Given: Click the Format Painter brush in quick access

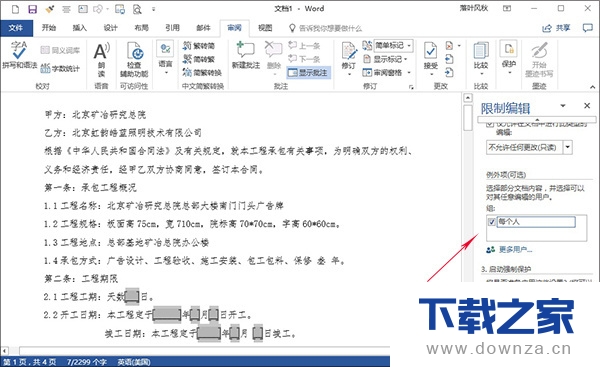Looking at the screenshot, I should click(x=50, y=9).
